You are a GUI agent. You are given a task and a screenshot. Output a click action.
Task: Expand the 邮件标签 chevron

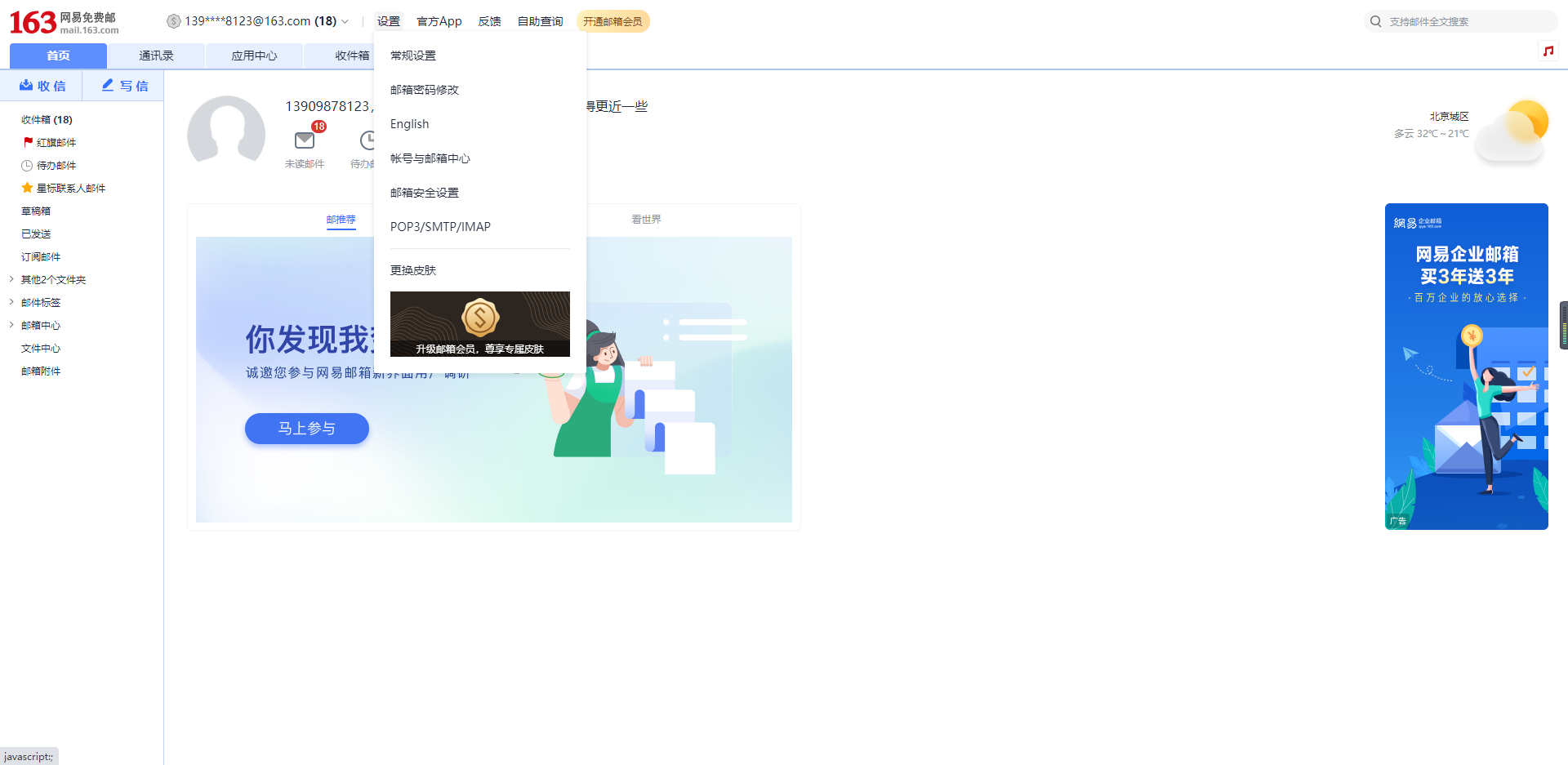click(11, 302)
